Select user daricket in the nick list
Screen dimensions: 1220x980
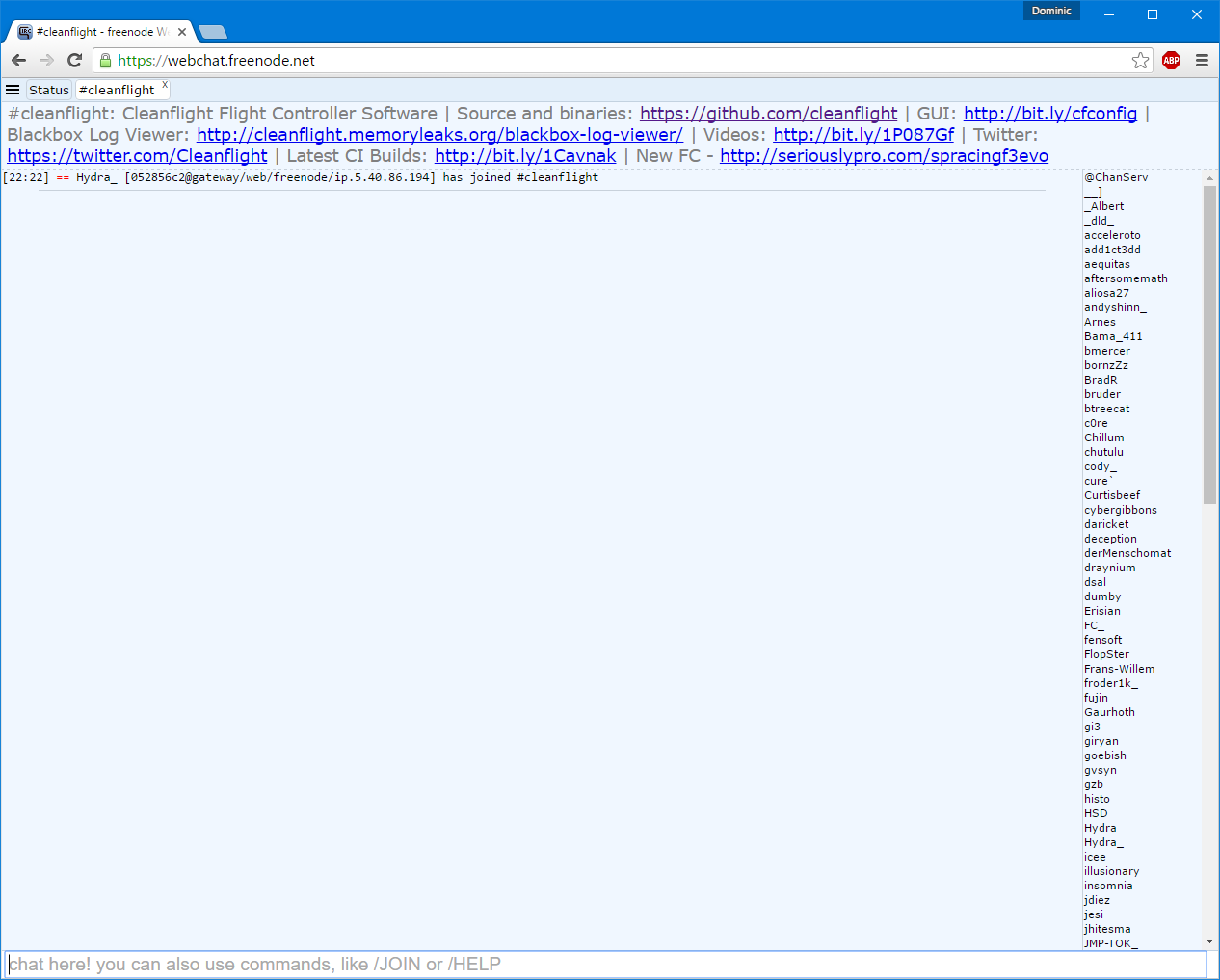1106,524
